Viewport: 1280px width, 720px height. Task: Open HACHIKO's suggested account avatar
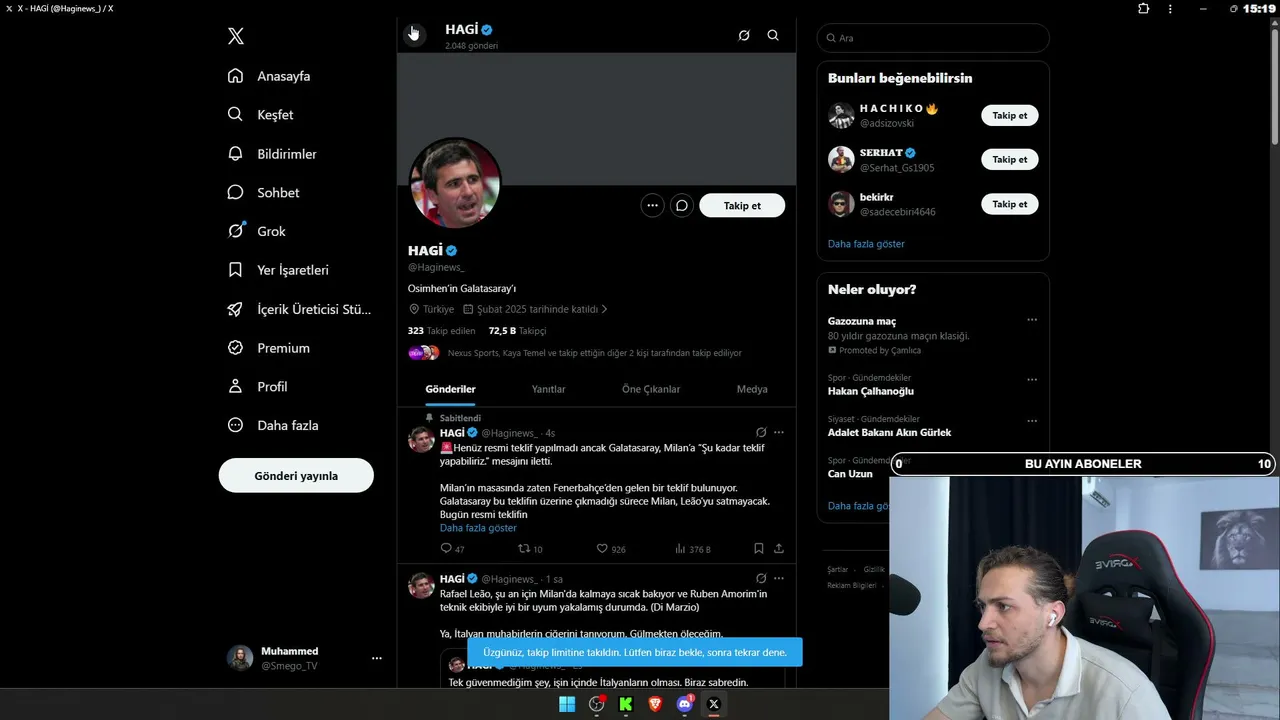coord(841,115)
